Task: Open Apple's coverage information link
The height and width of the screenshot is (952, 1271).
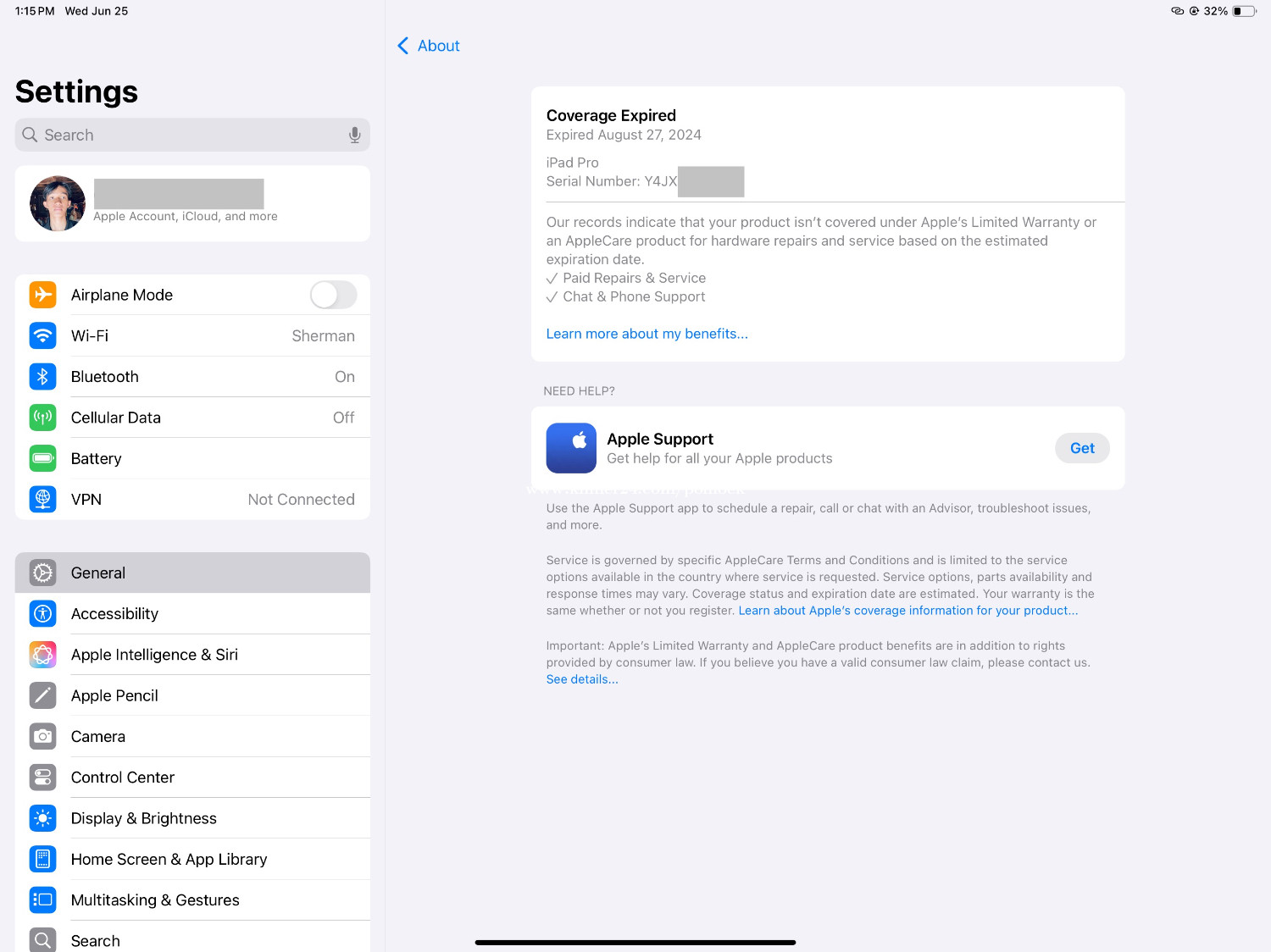Action: (907, 611)
